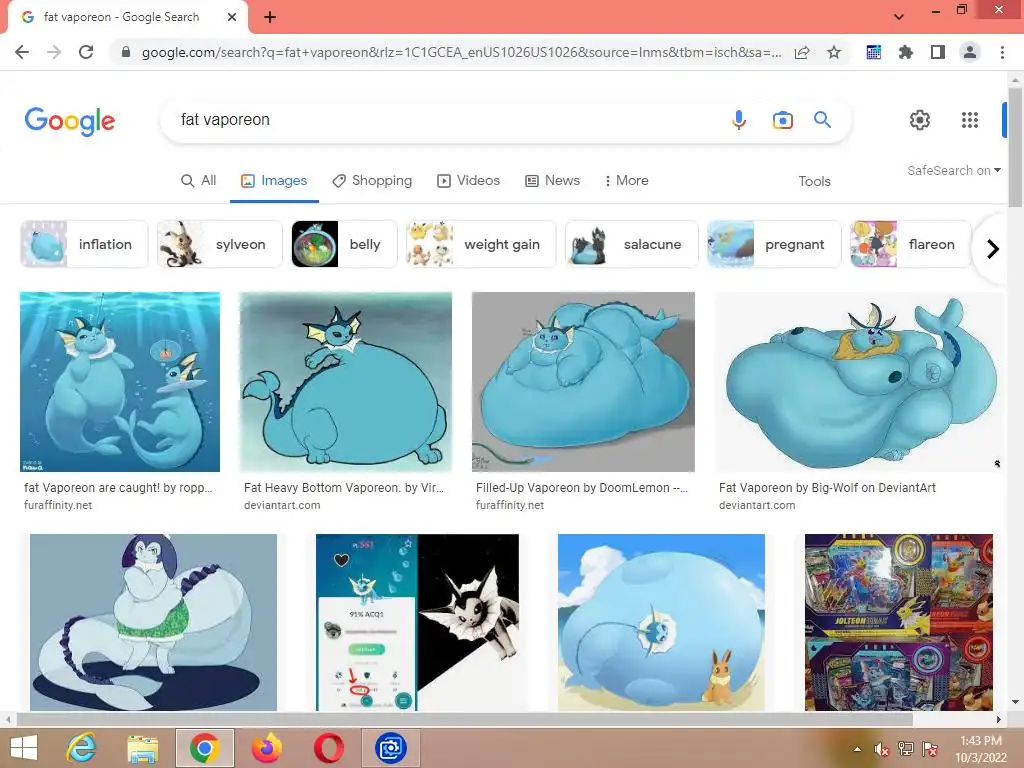Open the Extensions puzzle icon
The height and width of the screenshot is (768, 1024).
point(906,52)
